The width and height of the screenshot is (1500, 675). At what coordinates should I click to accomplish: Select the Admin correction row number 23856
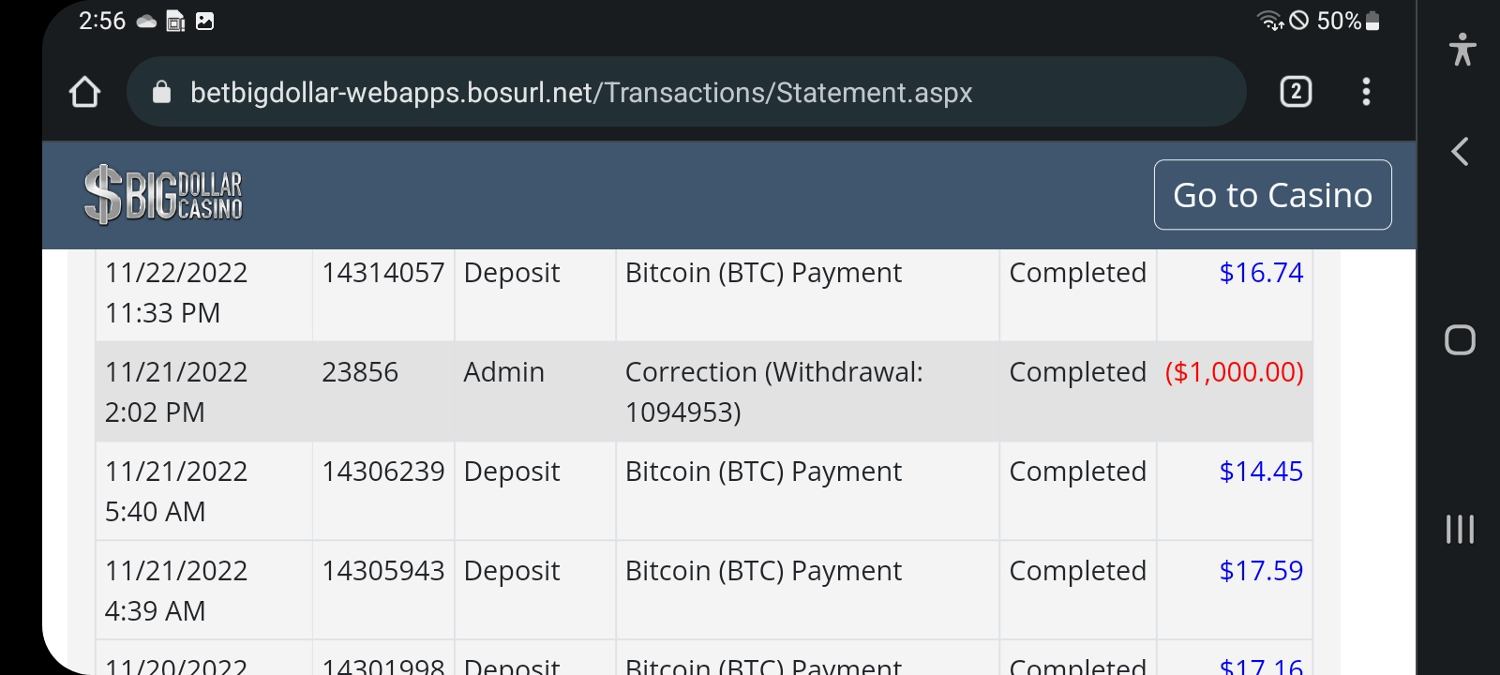tap(360, 372)
